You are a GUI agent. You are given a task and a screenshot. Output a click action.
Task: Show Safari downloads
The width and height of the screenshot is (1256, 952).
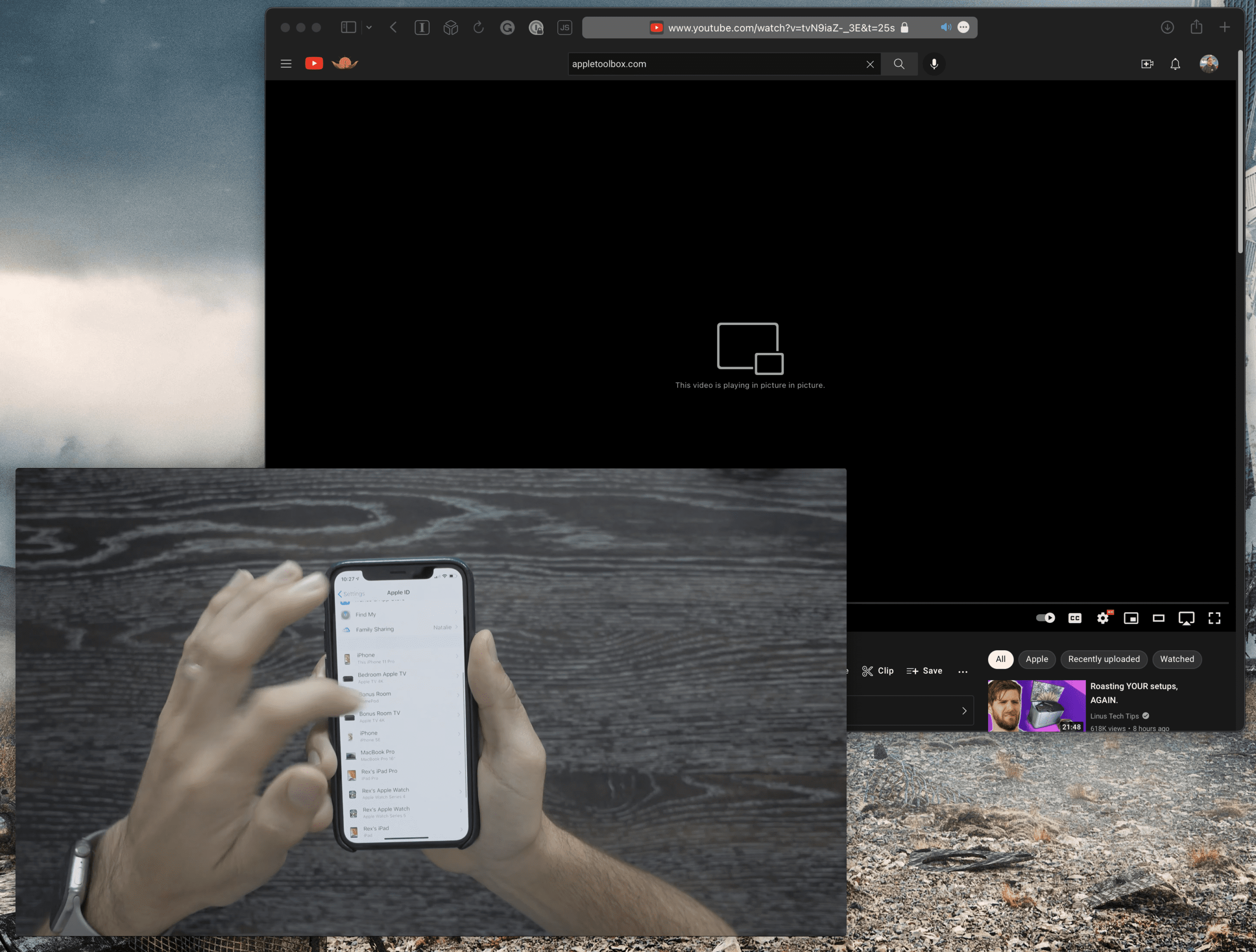coord(1167,27)
